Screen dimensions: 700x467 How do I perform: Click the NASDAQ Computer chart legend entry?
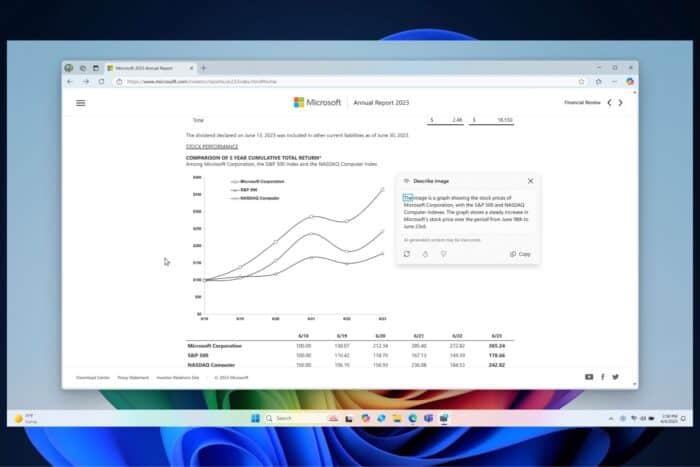255,198
